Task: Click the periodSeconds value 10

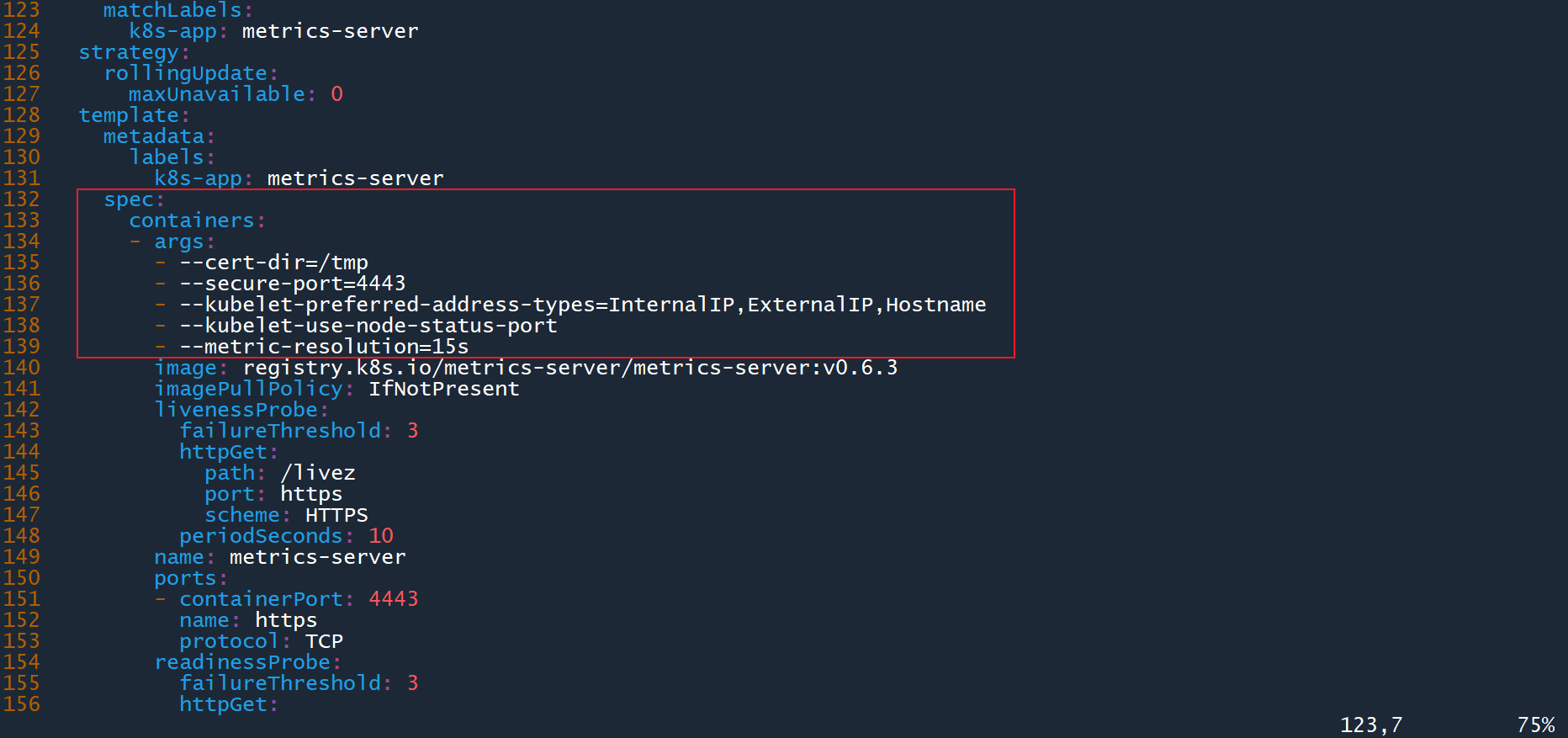Action: click(x=381, y=536)
